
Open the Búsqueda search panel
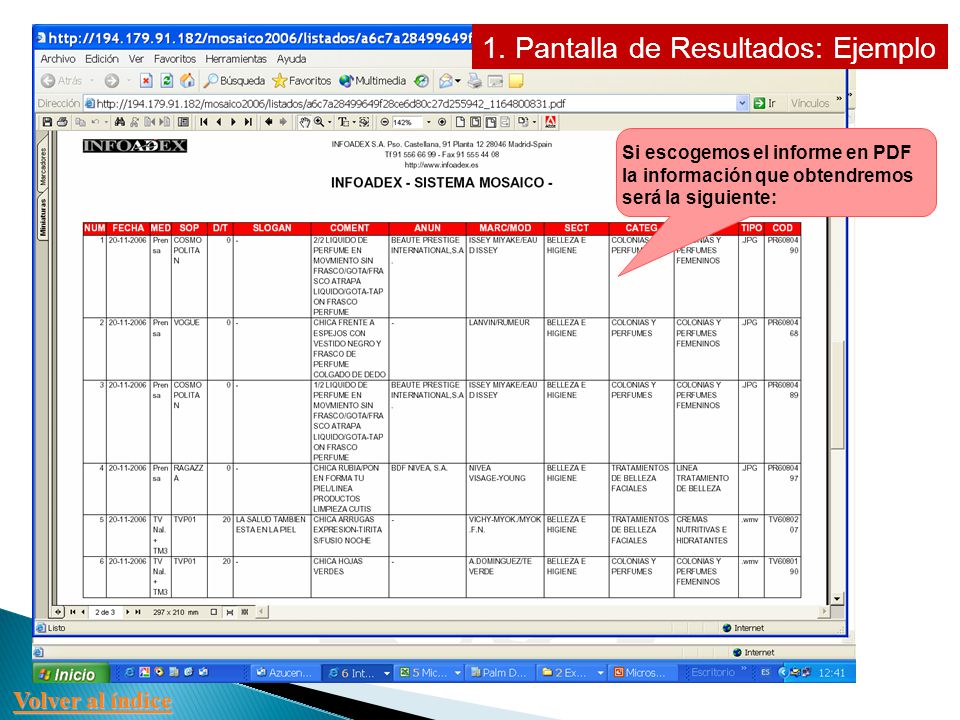pyautogui.click(x=234, y=81)
